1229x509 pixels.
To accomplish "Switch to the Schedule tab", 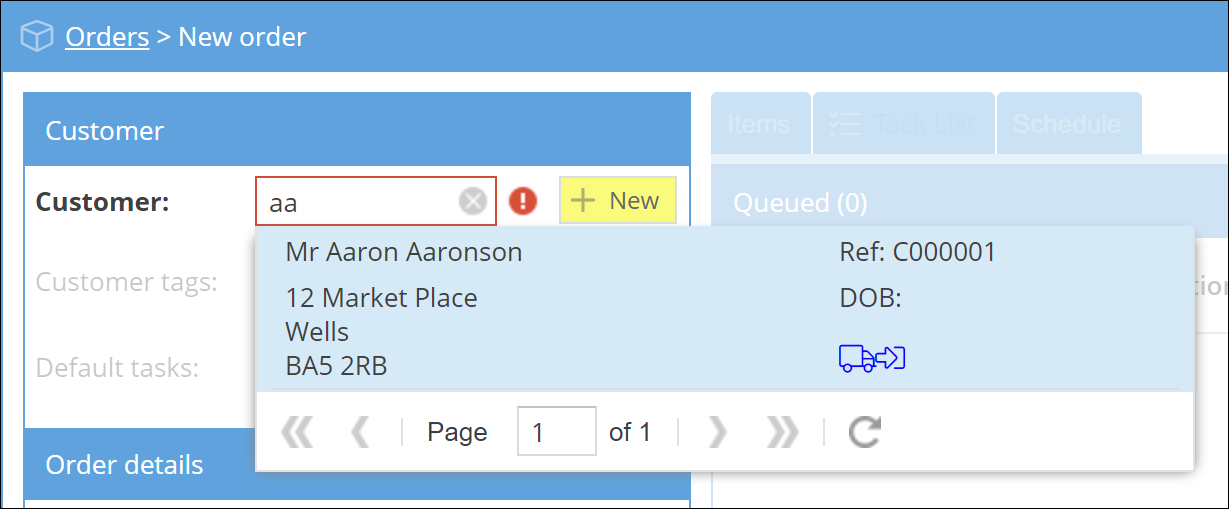I will click(x=1067, y=124).
